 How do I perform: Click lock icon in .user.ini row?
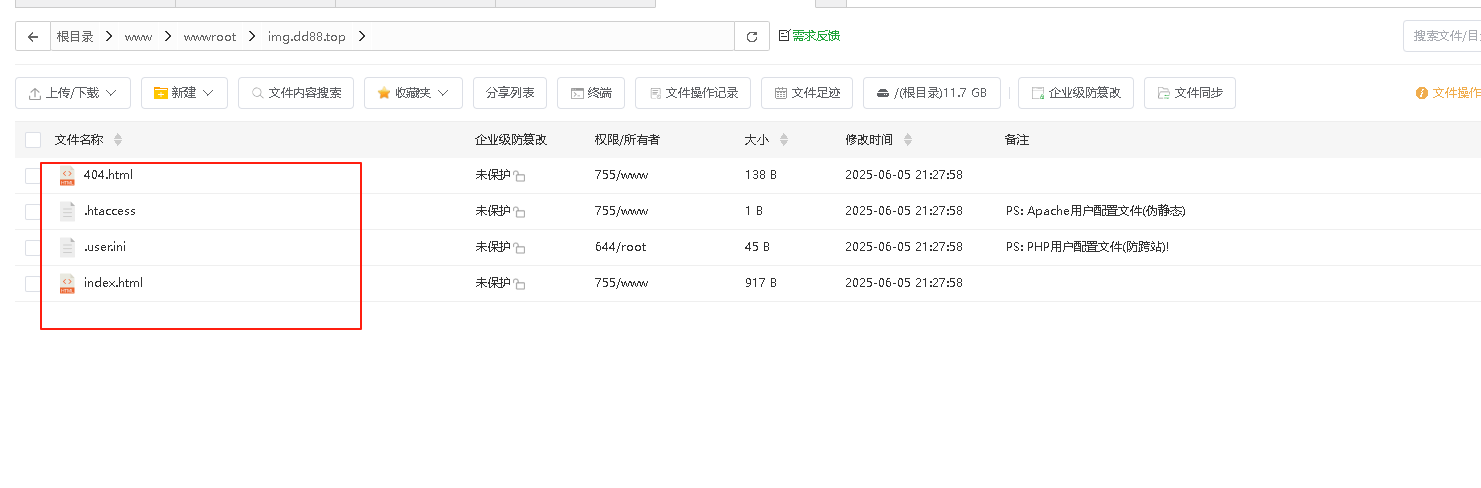coord(520,249)
